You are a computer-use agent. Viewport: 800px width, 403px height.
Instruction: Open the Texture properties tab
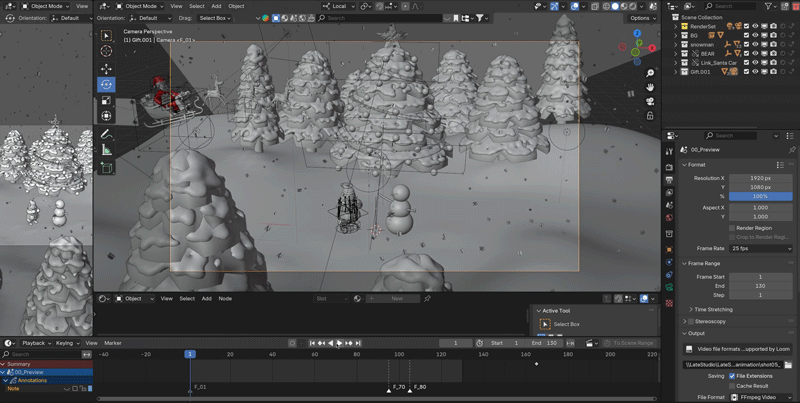(x=669, y=303)
